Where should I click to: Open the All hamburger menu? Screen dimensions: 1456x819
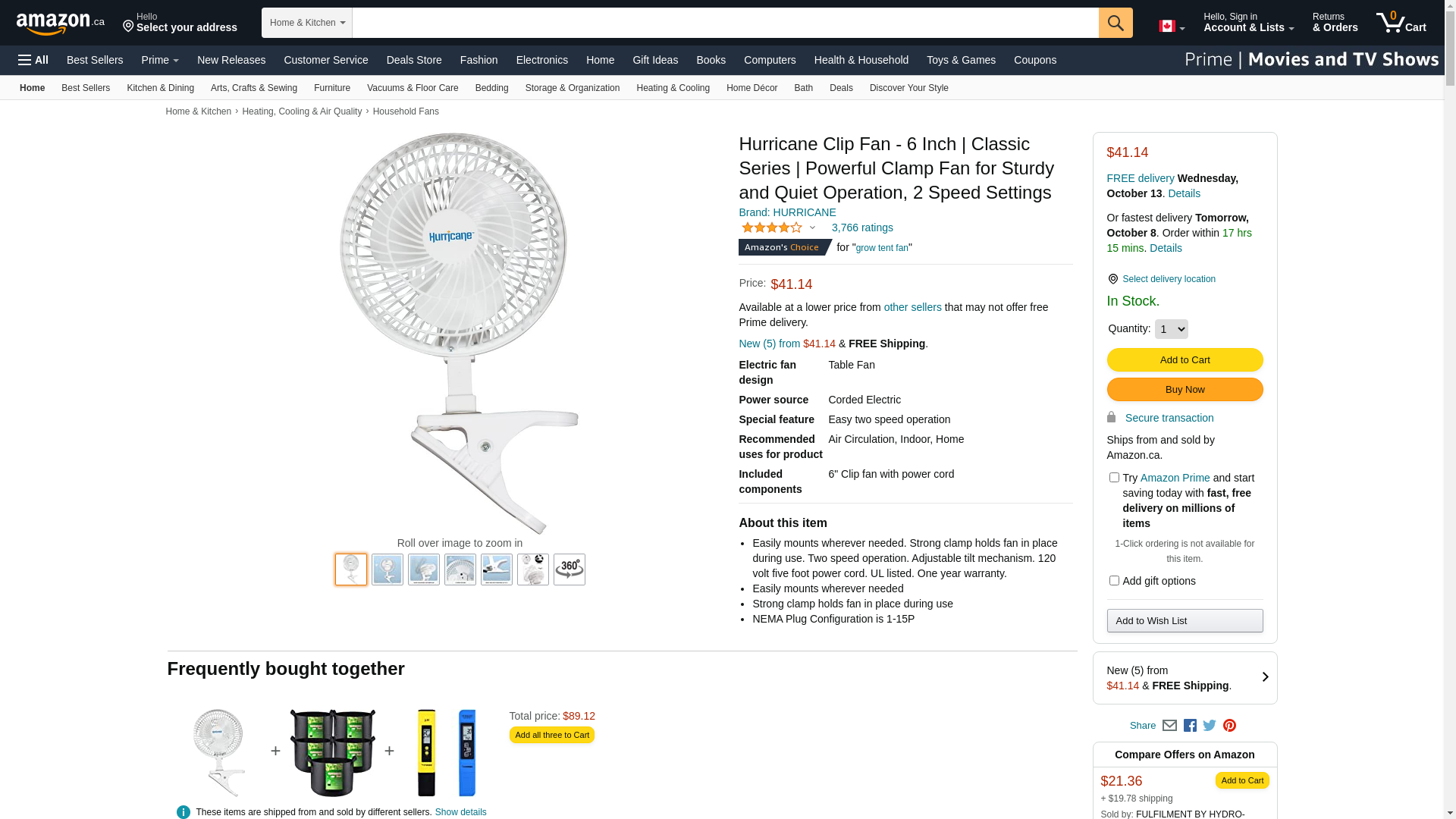pyautogui.click(x=33, y=60)
